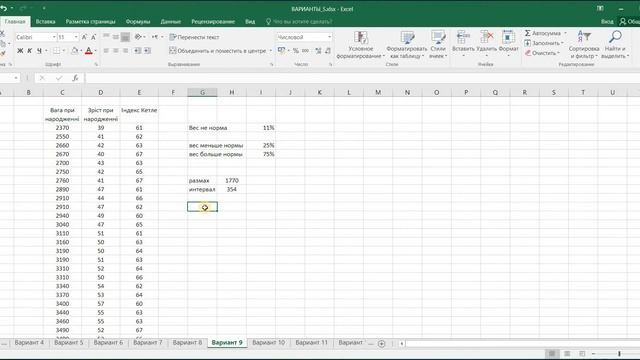Expand Объединить и поместить в центре arrow
This screenshot has height=360, width=640.
tap(271, 51)
